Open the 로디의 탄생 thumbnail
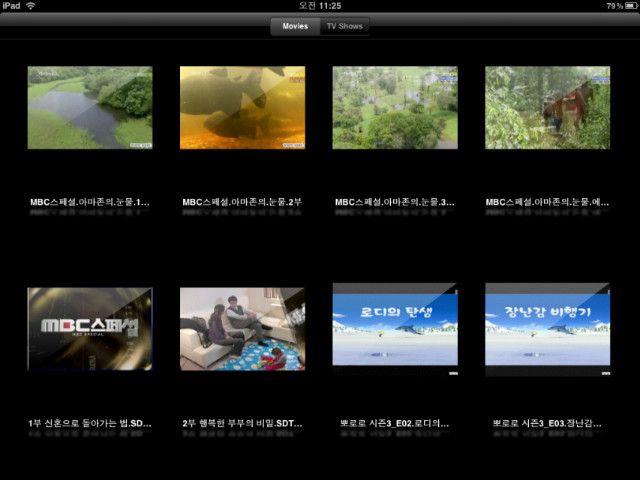This screenshot has width=640, height=480. 395,329
